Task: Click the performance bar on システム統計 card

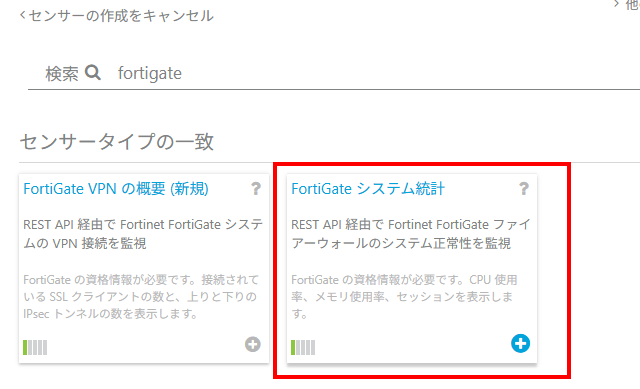Action: 303,347
